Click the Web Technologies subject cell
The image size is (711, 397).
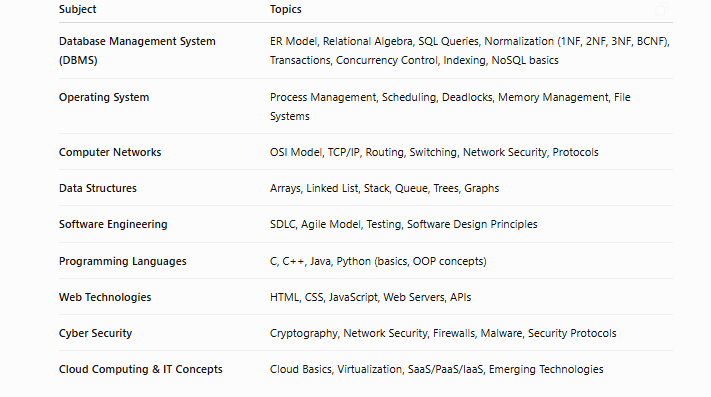click(105, 297)
